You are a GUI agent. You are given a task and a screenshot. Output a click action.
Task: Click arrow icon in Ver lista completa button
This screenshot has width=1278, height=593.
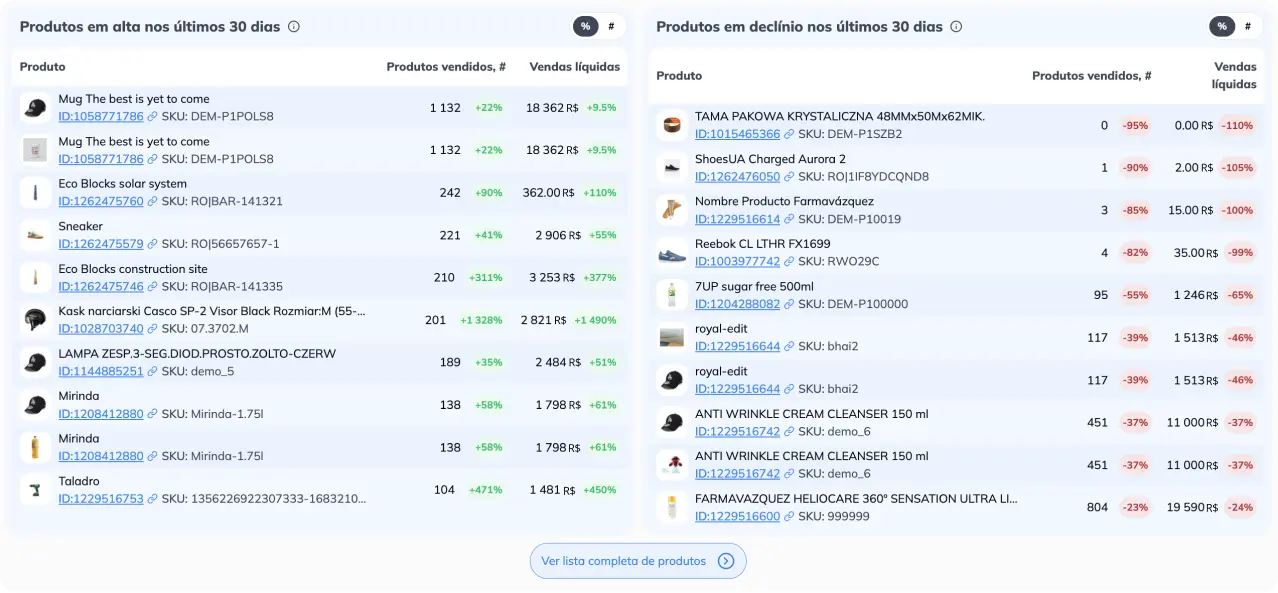point(726,561)
